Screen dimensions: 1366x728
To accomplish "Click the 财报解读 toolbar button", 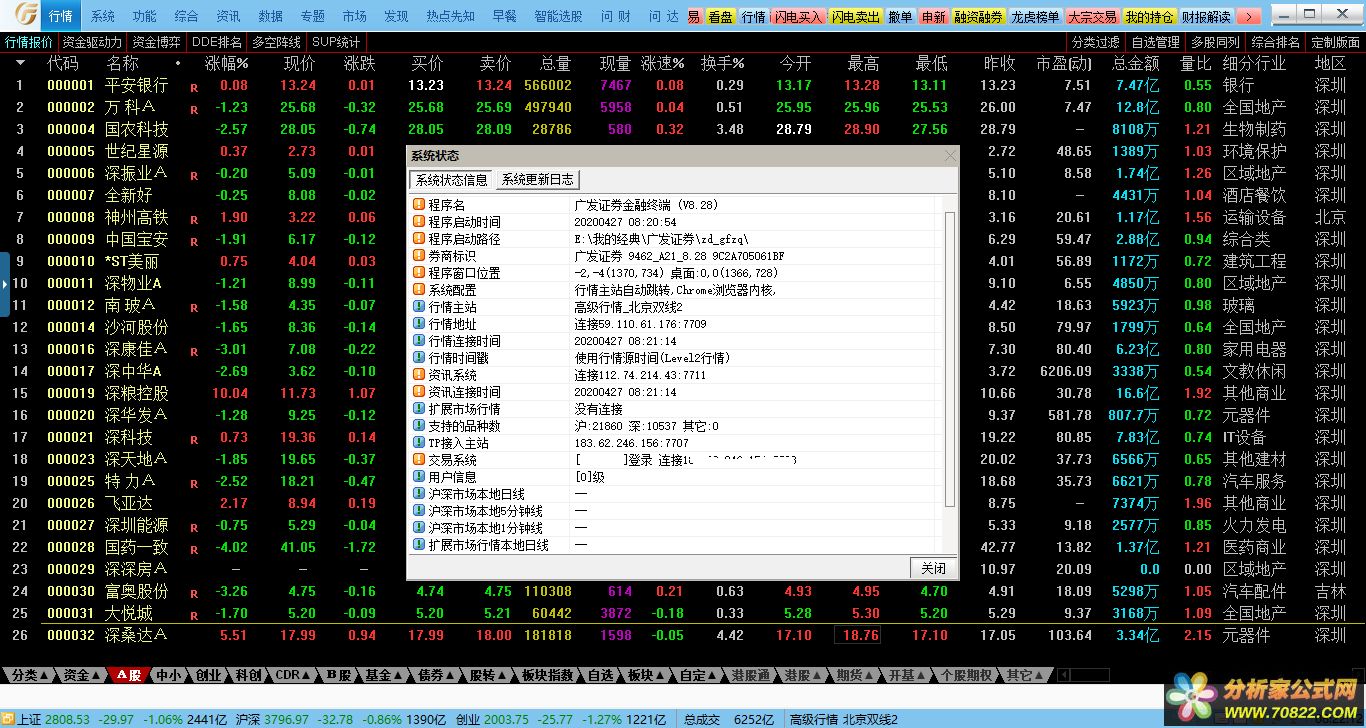I will (x=1206, y=17).
